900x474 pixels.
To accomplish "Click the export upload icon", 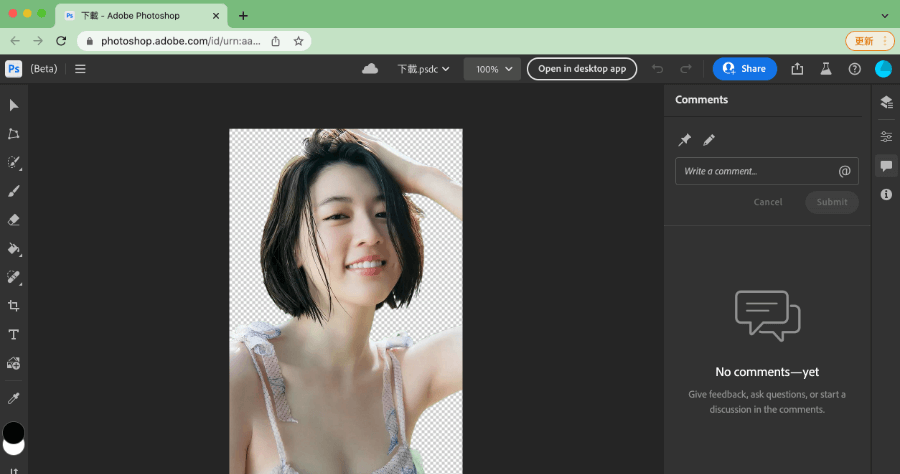I will pos(797,69).
